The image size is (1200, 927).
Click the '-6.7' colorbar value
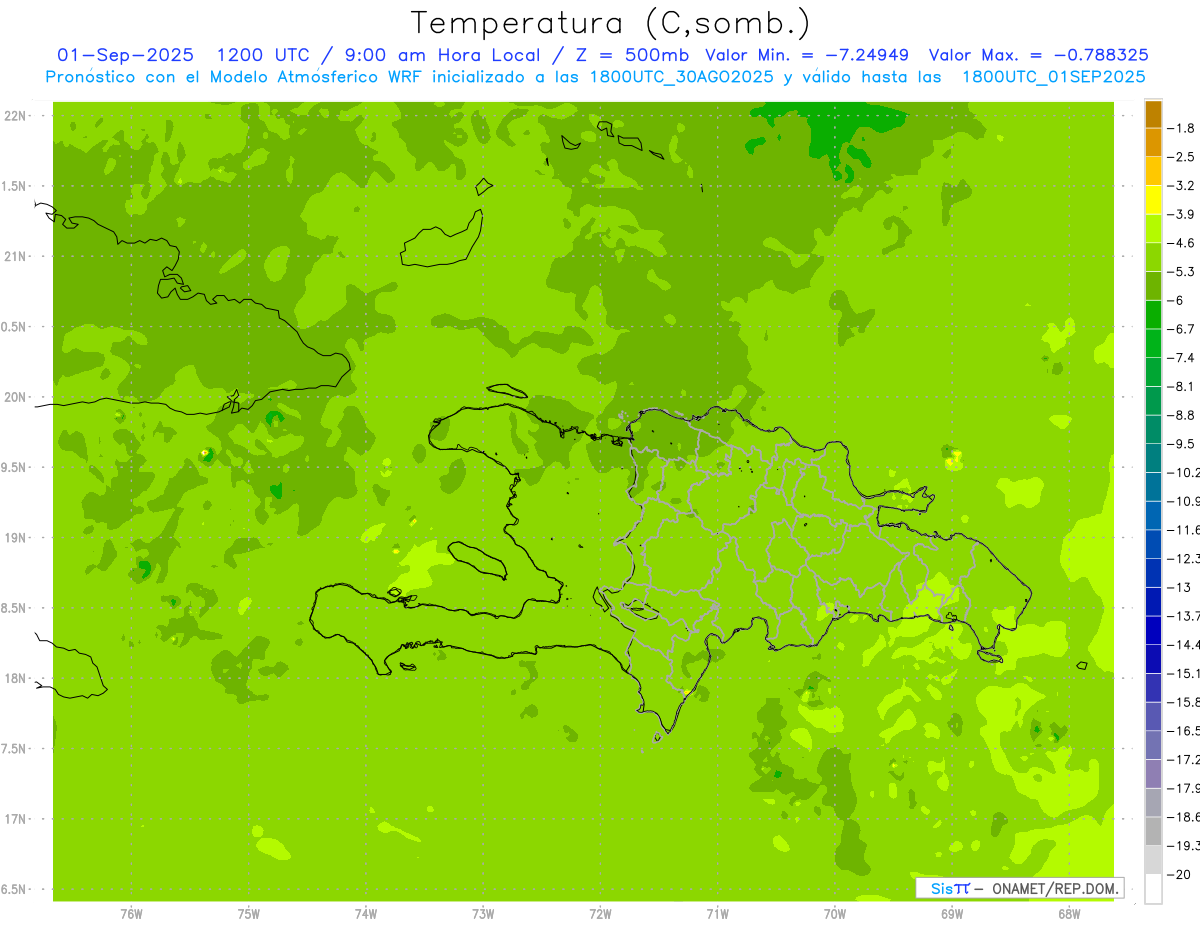pyautogui.click(x=1182, y=329)
